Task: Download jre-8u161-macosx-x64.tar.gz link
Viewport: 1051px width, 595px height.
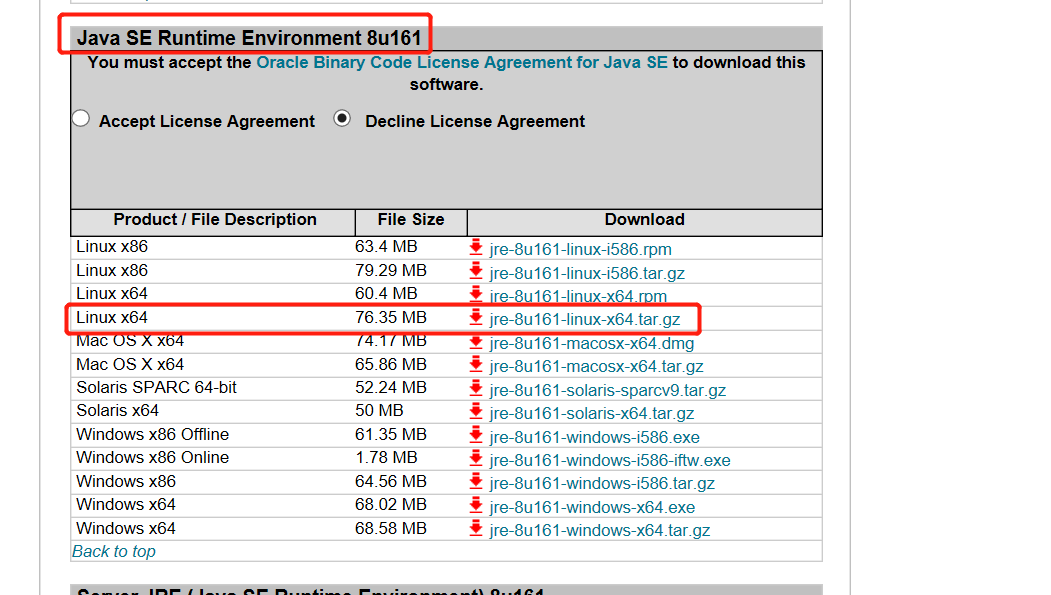Action: click(x=597, y=367)
